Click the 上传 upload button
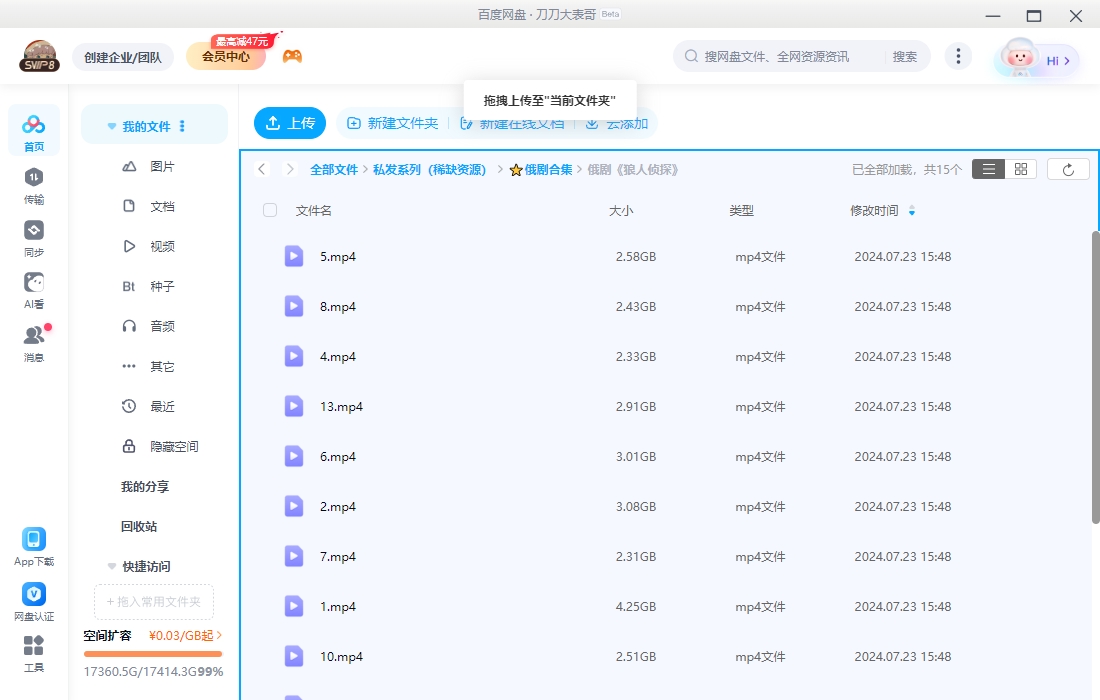The image size is (1100, 700). point(289,122)
